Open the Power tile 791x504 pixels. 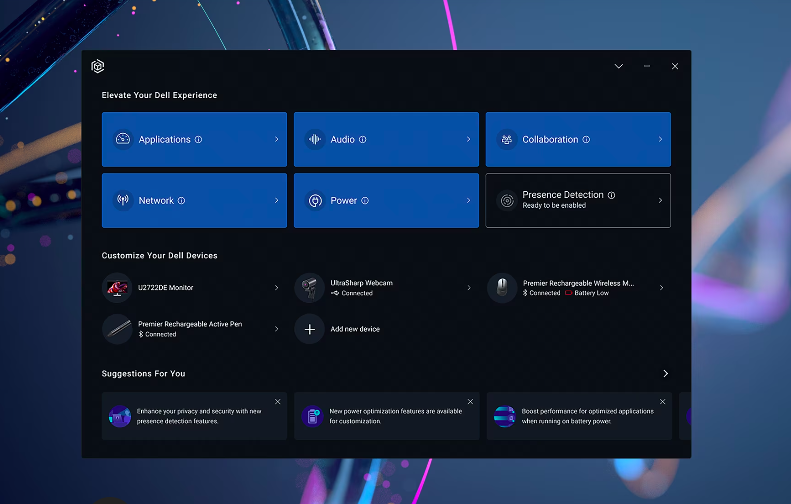coord(386,200)
